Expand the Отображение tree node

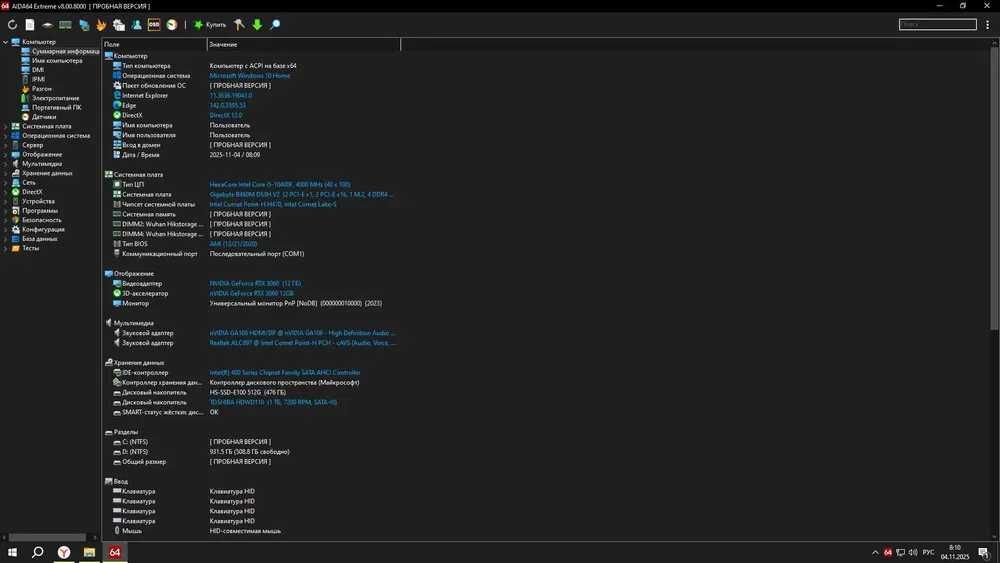pos(6,154)
